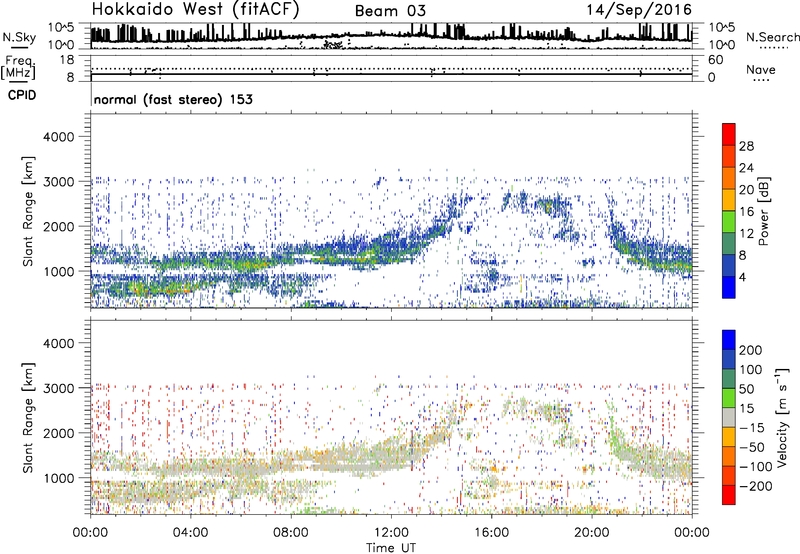Click the "Time UT" axis title
800x554 pixels.
point(391,548)
